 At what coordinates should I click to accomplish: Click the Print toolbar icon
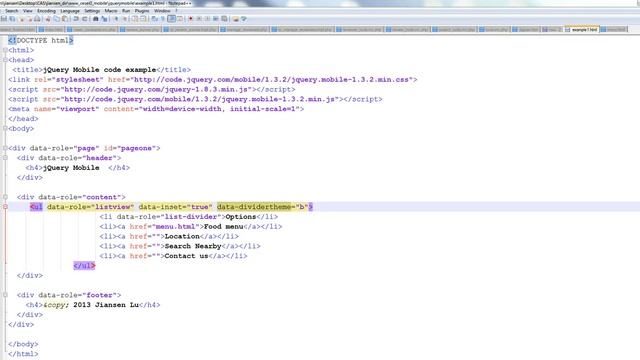(x=37, y=19)
